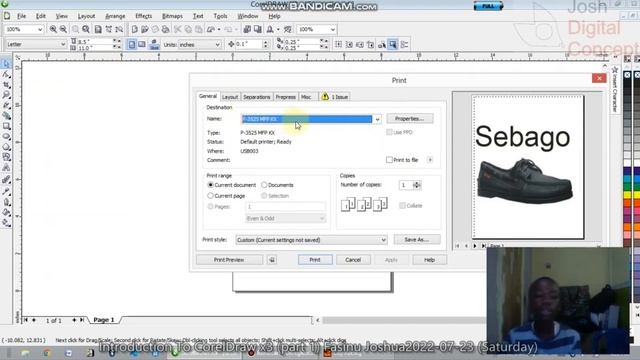Select the Current page radio button
The height and width of the screenshot is (360, 640).
(x=211, y=196)
